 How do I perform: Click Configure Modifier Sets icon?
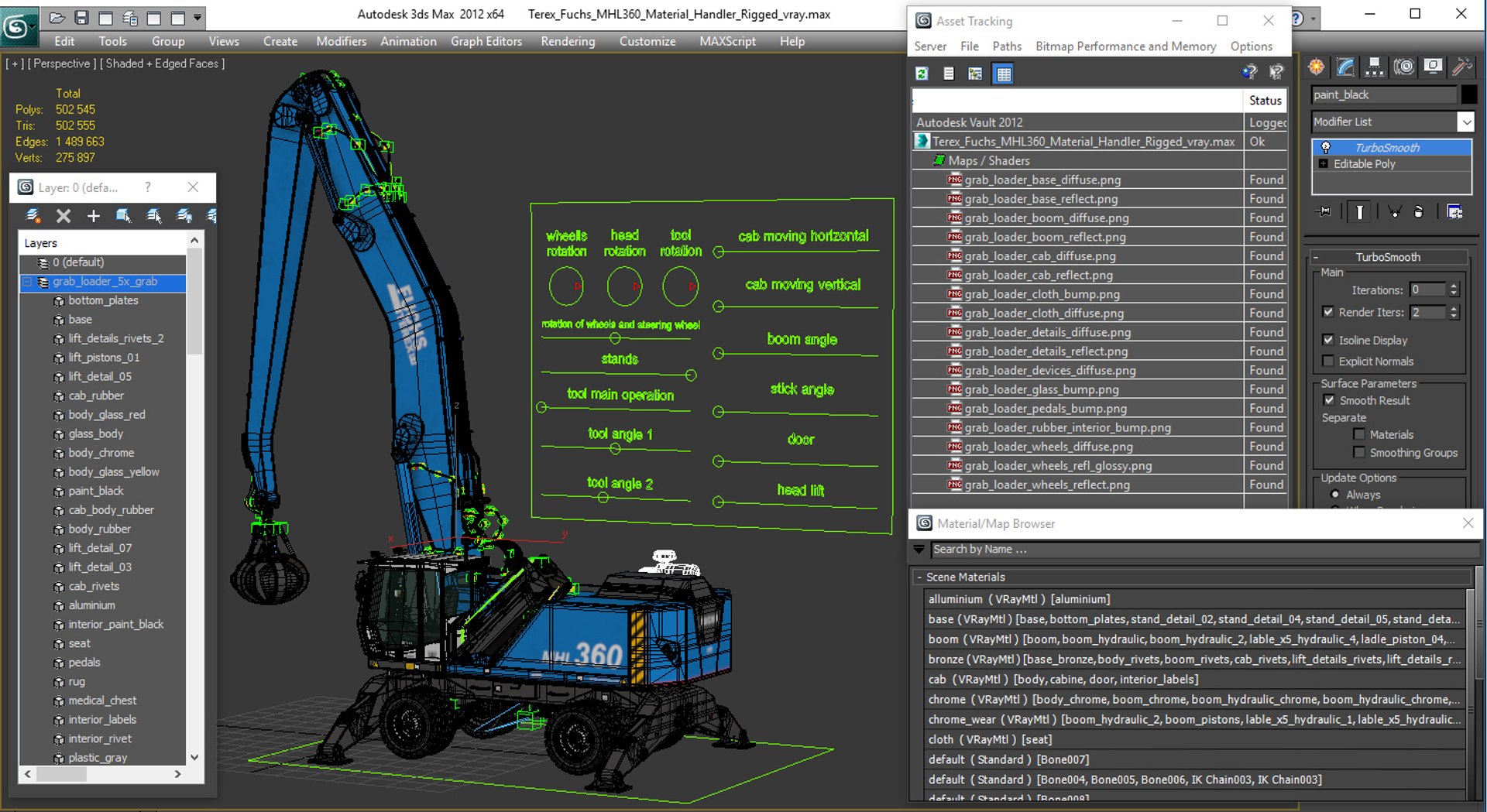pos(1454,211)
